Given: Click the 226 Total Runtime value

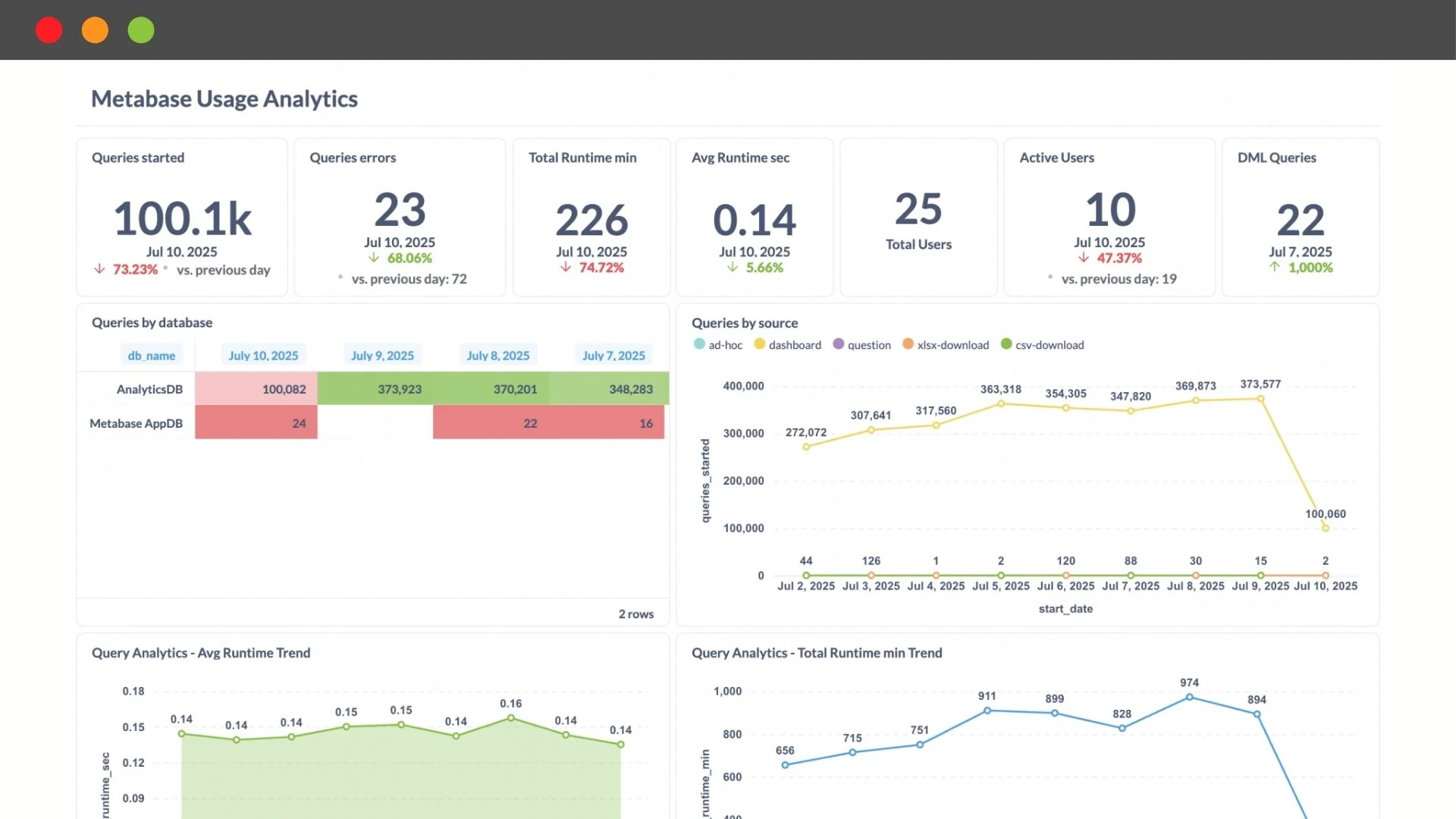Looking at the screenshot, I should click(x=591, y=220).
